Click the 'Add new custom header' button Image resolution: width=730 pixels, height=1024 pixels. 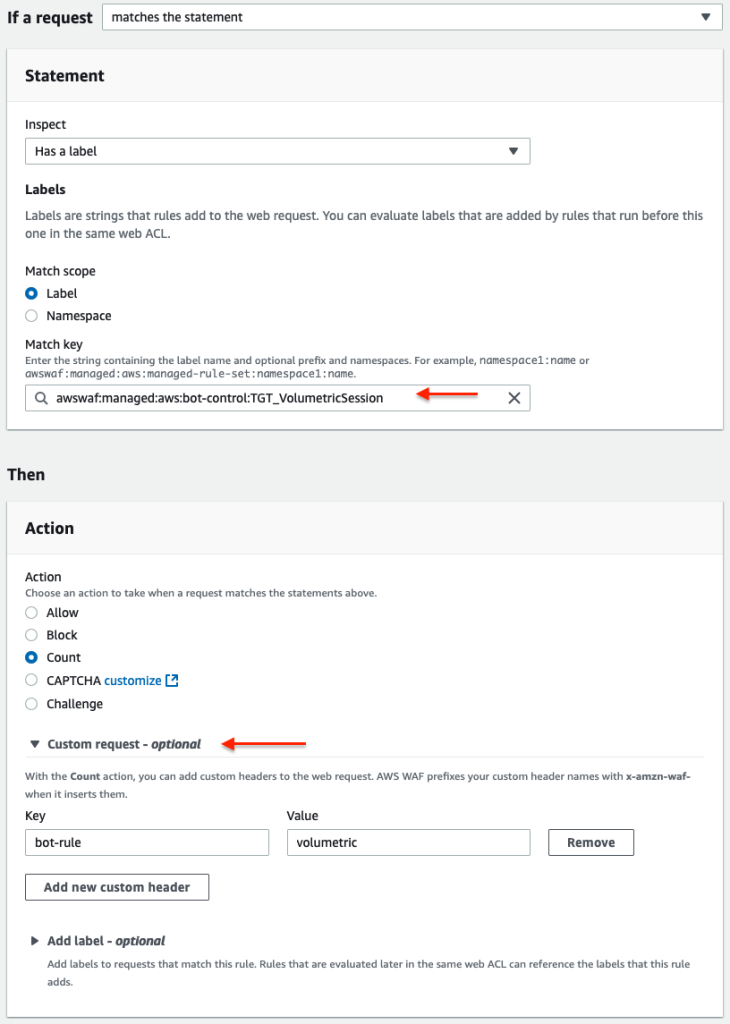[x=116, y=887]
